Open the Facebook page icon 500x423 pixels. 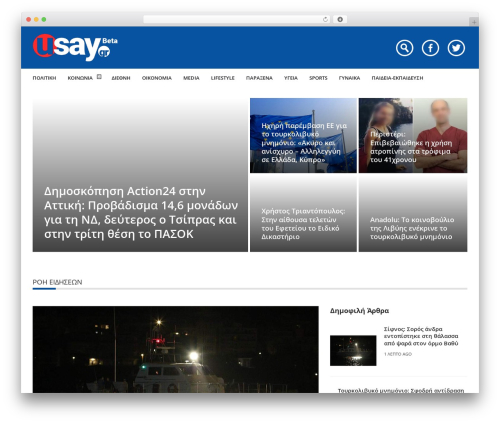[x=430, y=48]
